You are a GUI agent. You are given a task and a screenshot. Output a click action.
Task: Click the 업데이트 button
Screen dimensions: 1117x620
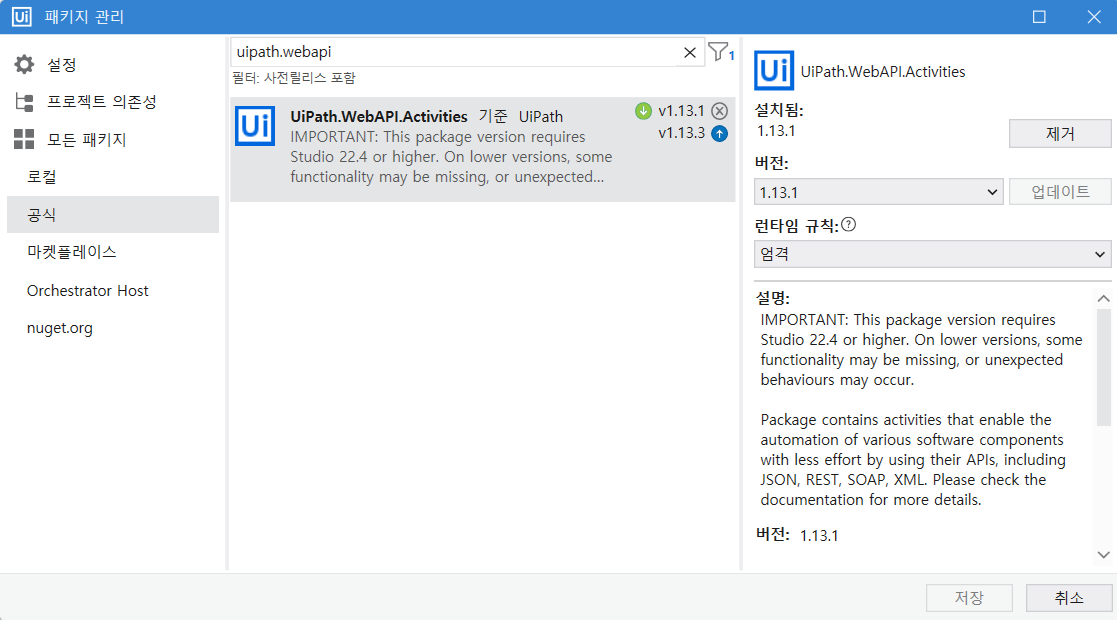click(1059, 192)
